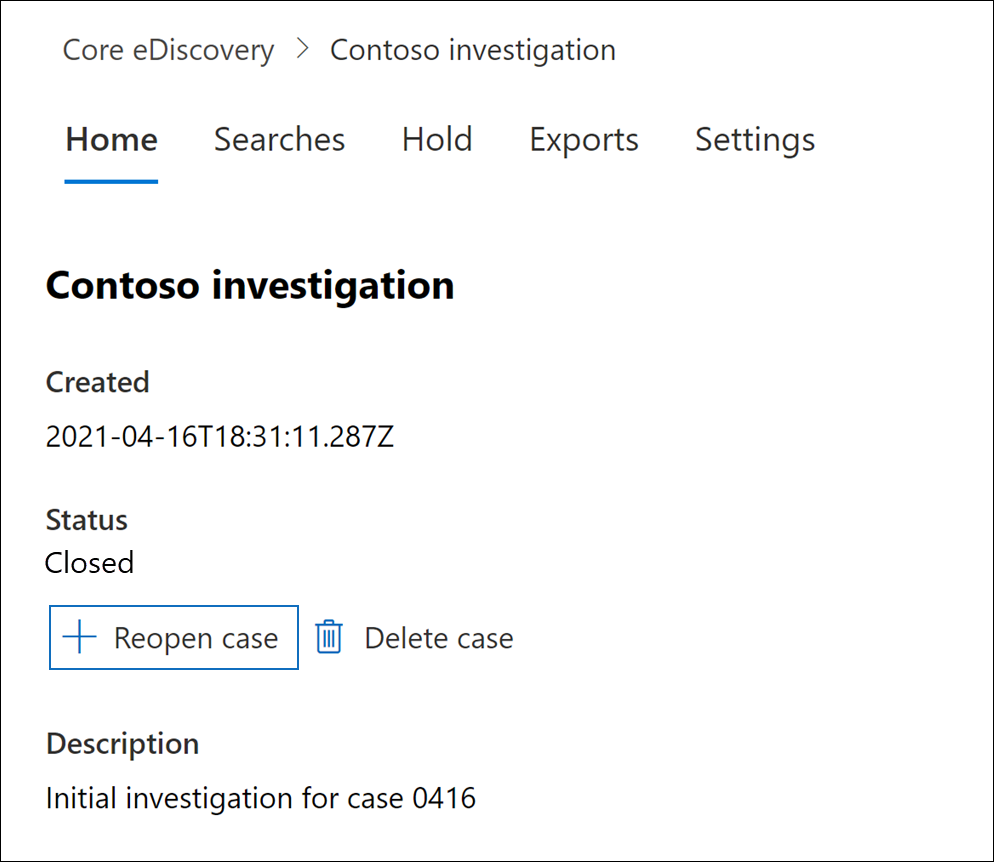This screenshot has width=994, height=862.
Task: Click the Created field label
Action: 98,382
